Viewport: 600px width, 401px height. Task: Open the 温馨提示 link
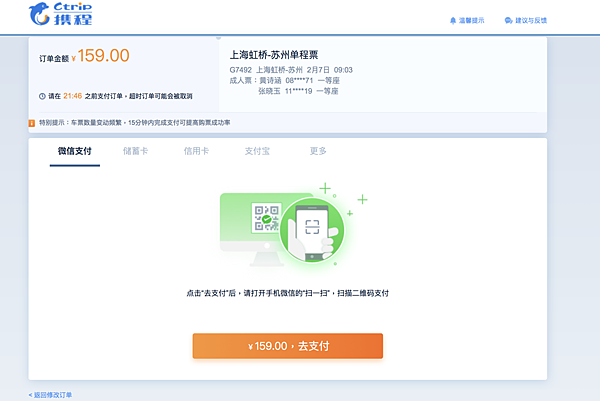pyautogui.click(x=471, y=20)
